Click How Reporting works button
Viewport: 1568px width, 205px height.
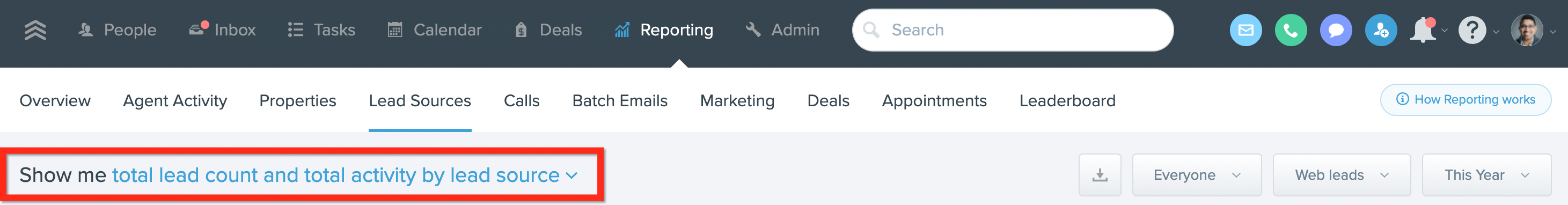[1465, 100]
